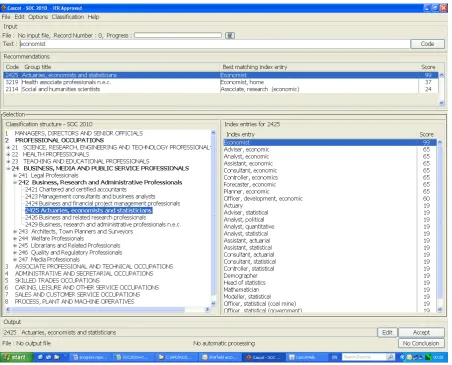This screenshot has height=365, width=452.
Task: Click the index entries scrollbar down arrow
Action: pos(440,310)
